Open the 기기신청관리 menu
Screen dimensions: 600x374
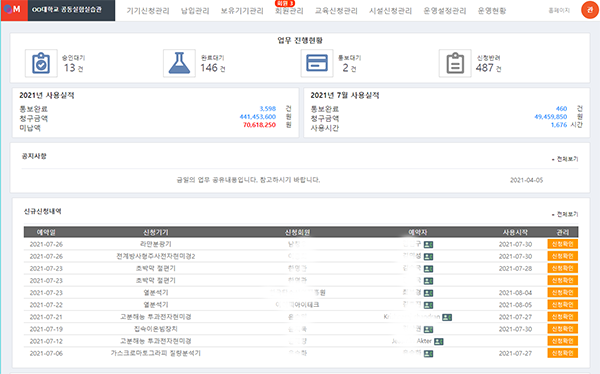[148, 11]
